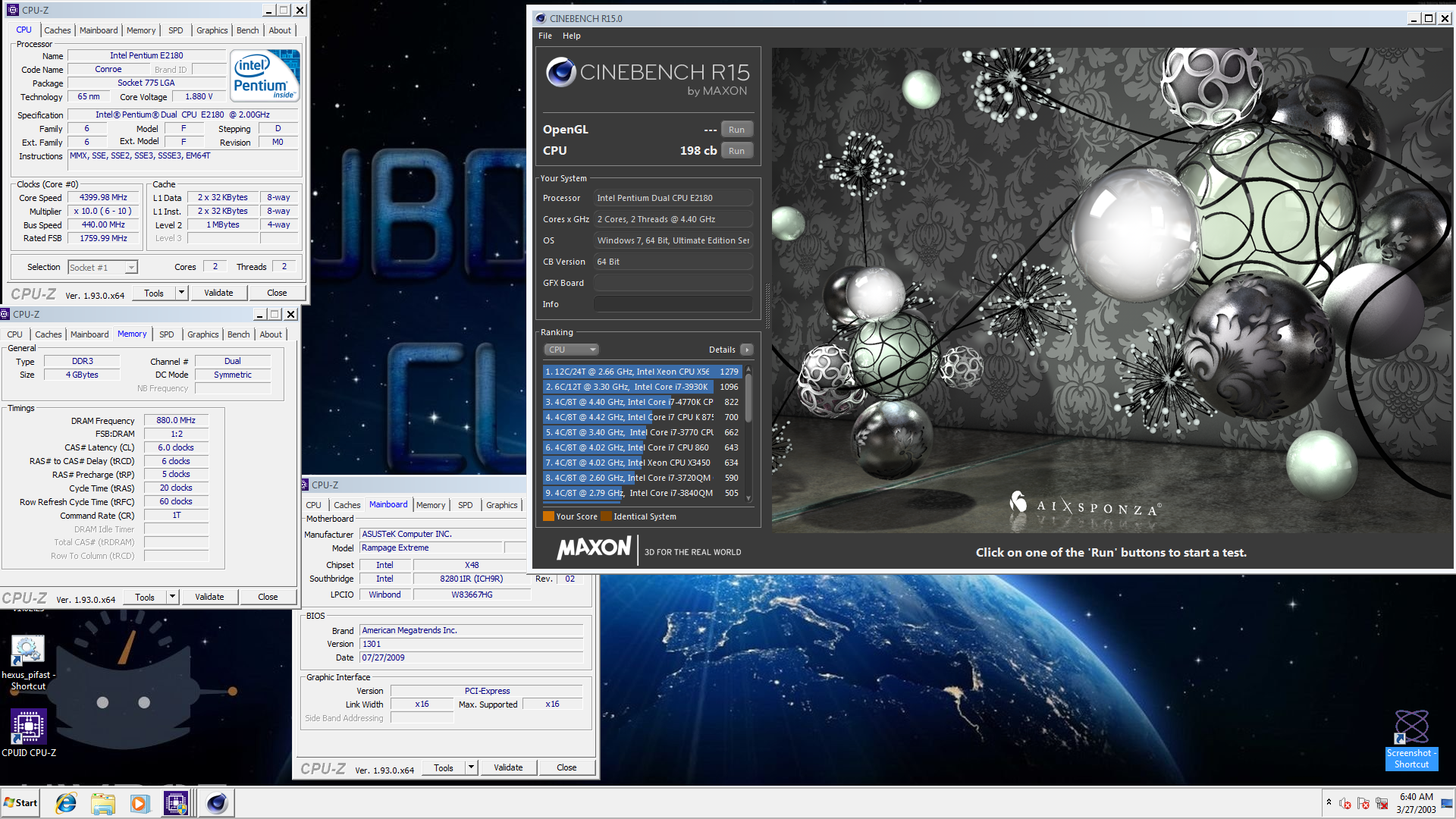Image resolution: width=1456 pixels, height=819 pixels.
Task: Click the Cinebench R15 sphere logo
Action: click(x=561, y=72)
